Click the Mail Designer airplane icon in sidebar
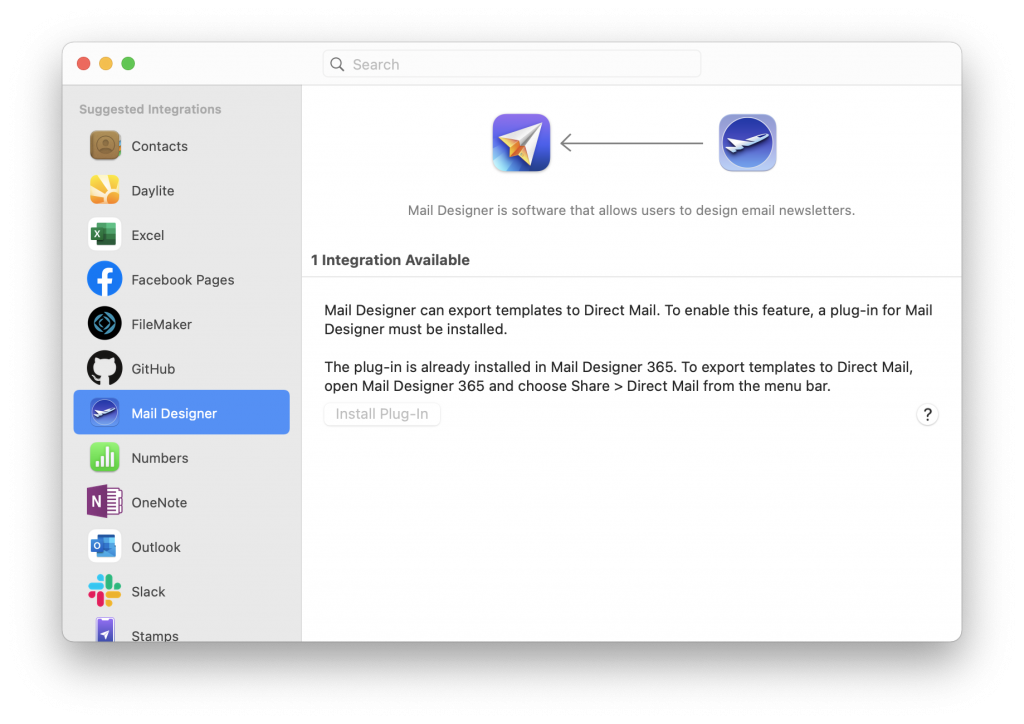The height and width of the screenshot is (724, 1024). point(104,413)
